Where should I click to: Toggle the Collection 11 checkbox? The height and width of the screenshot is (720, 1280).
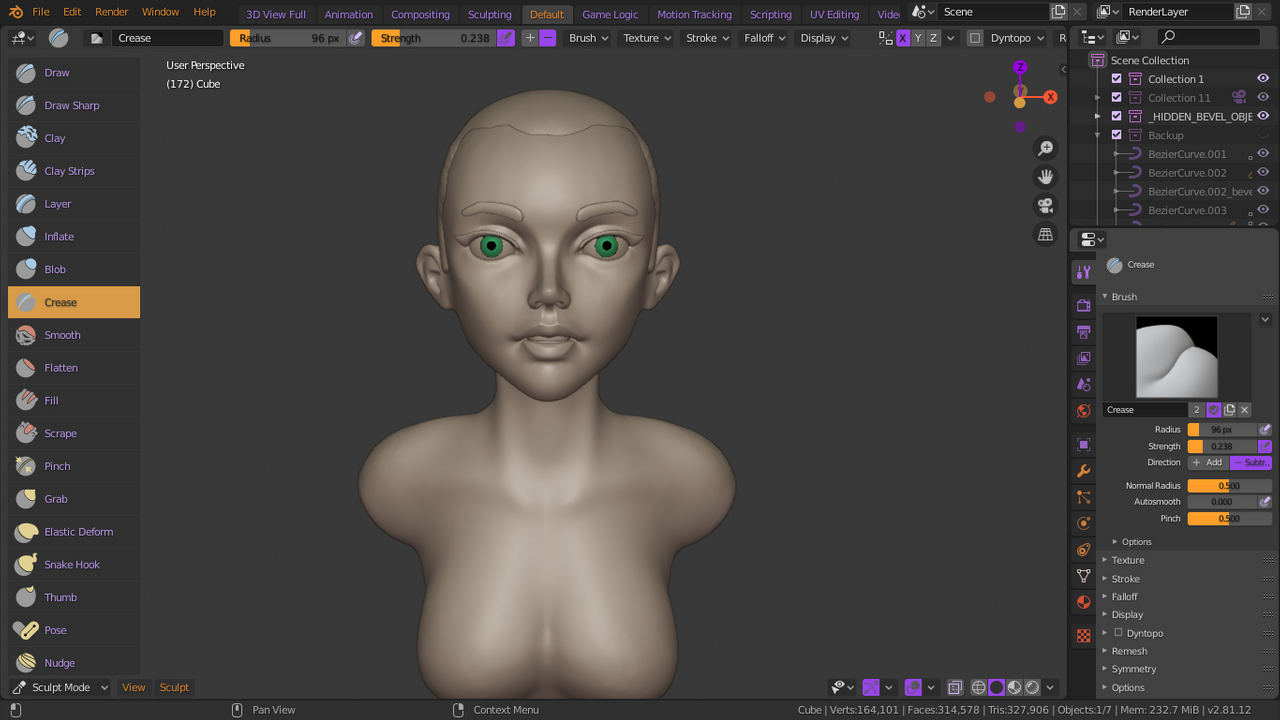coord(1117,98)
